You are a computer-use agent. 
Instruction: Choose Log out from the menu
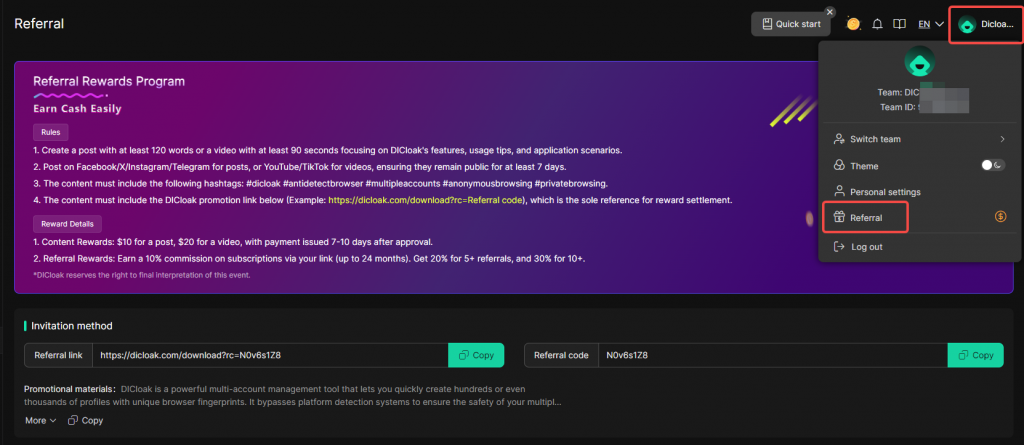point(866,246)
